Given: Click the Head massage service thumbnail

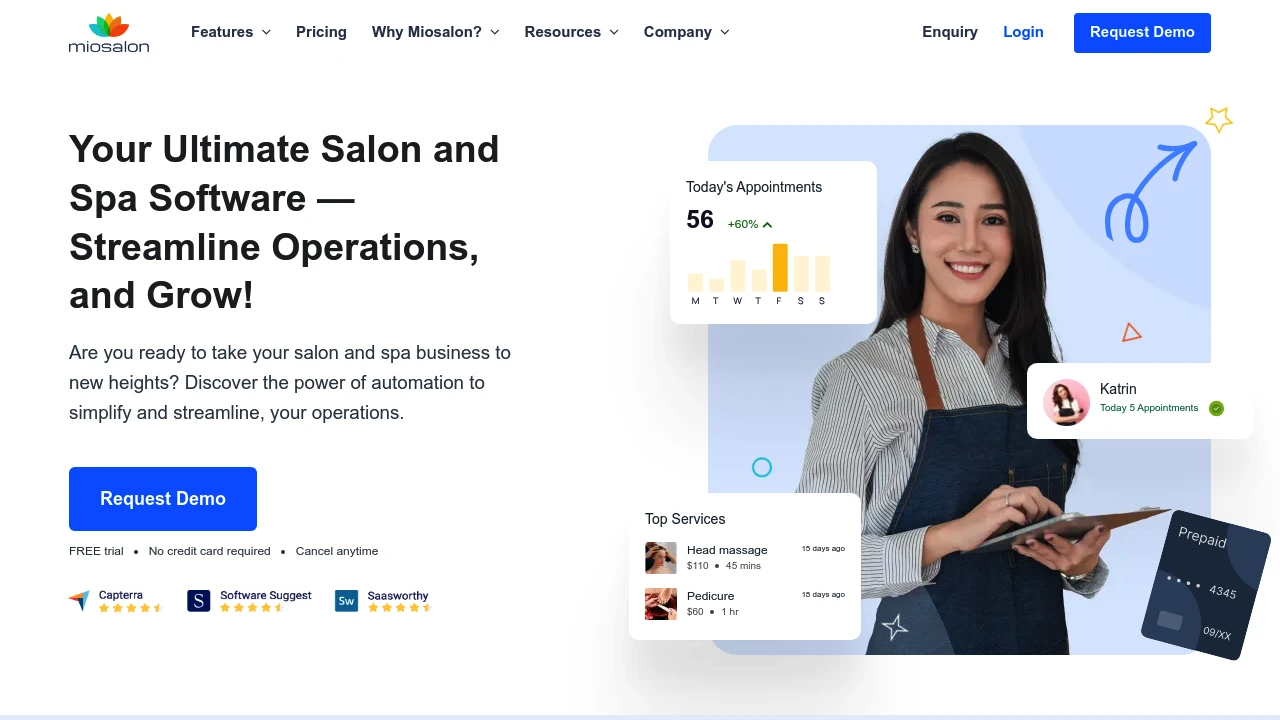Looking at the screenshot, I should (x=660, y=557).
